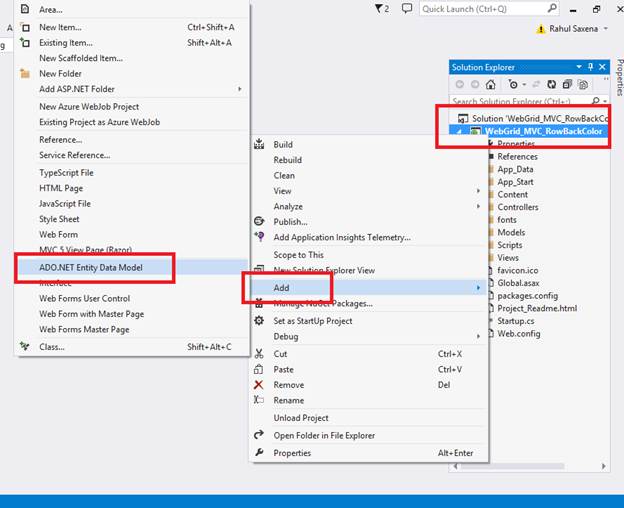Click the Publish globe icon
The width and height of the screenshot is (624, 508).
pyautogui.click(x=259, y=221)
